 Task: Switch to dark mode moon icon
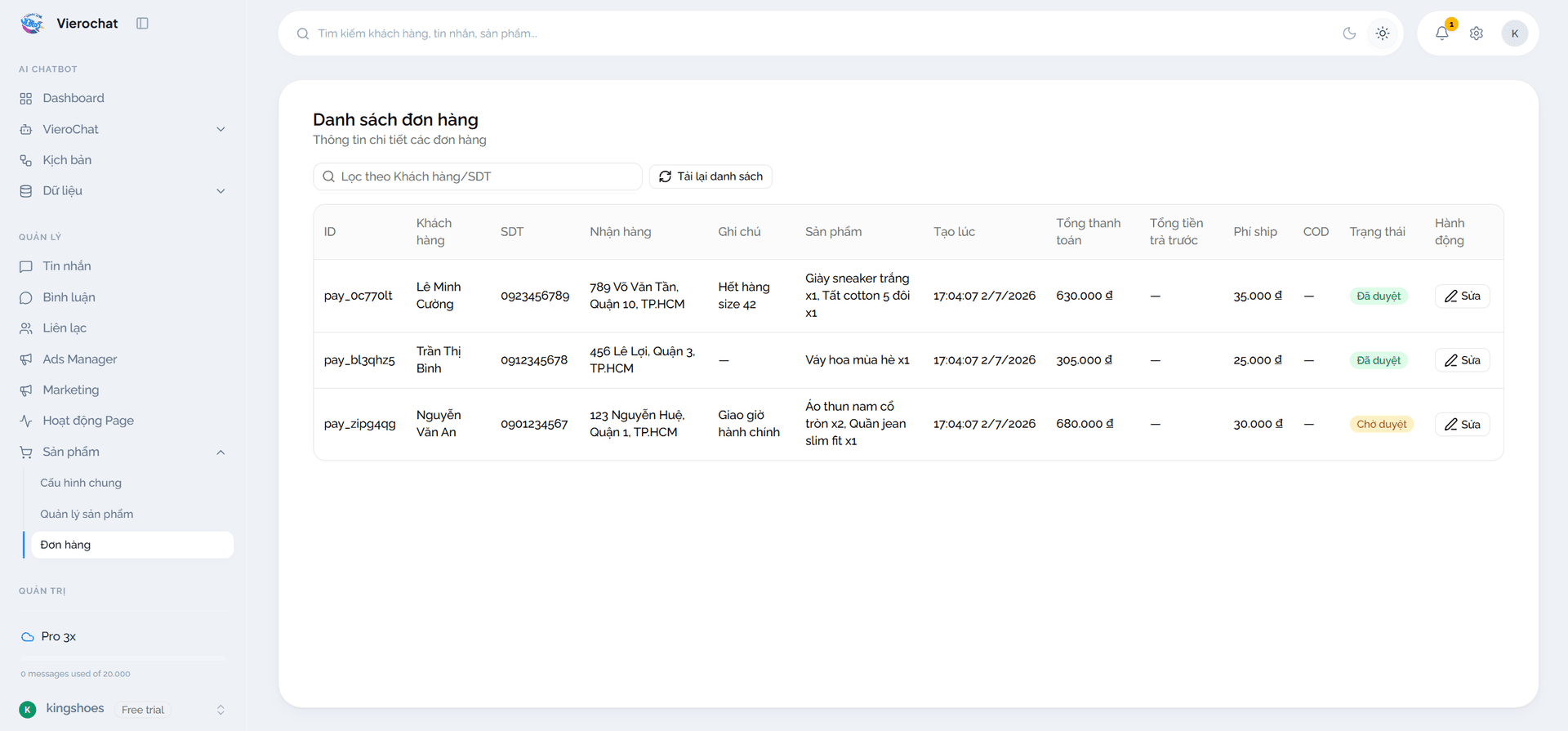pyautogui.click(x=1349, y=33)
